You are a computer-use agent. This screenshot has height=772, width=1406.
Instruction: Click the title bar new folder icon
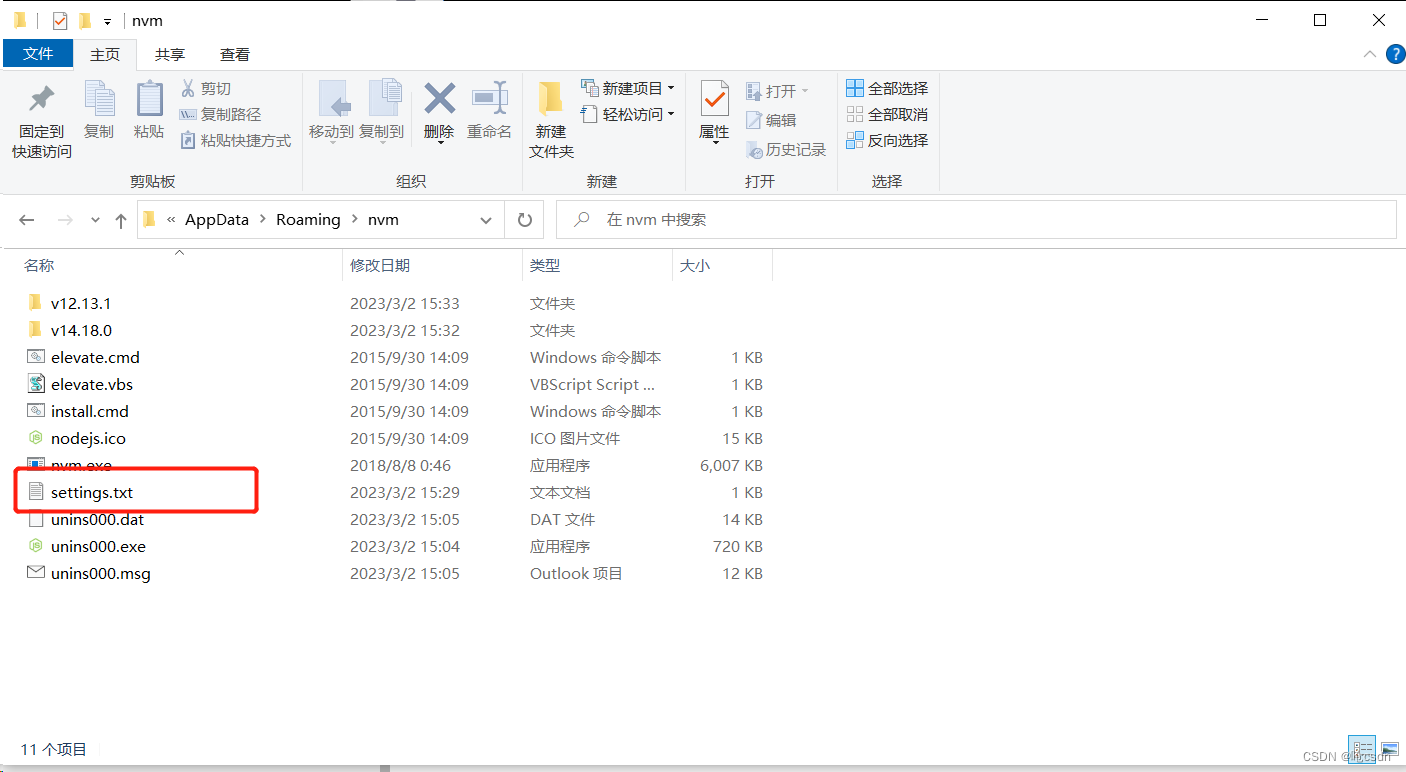pos(85,20)
